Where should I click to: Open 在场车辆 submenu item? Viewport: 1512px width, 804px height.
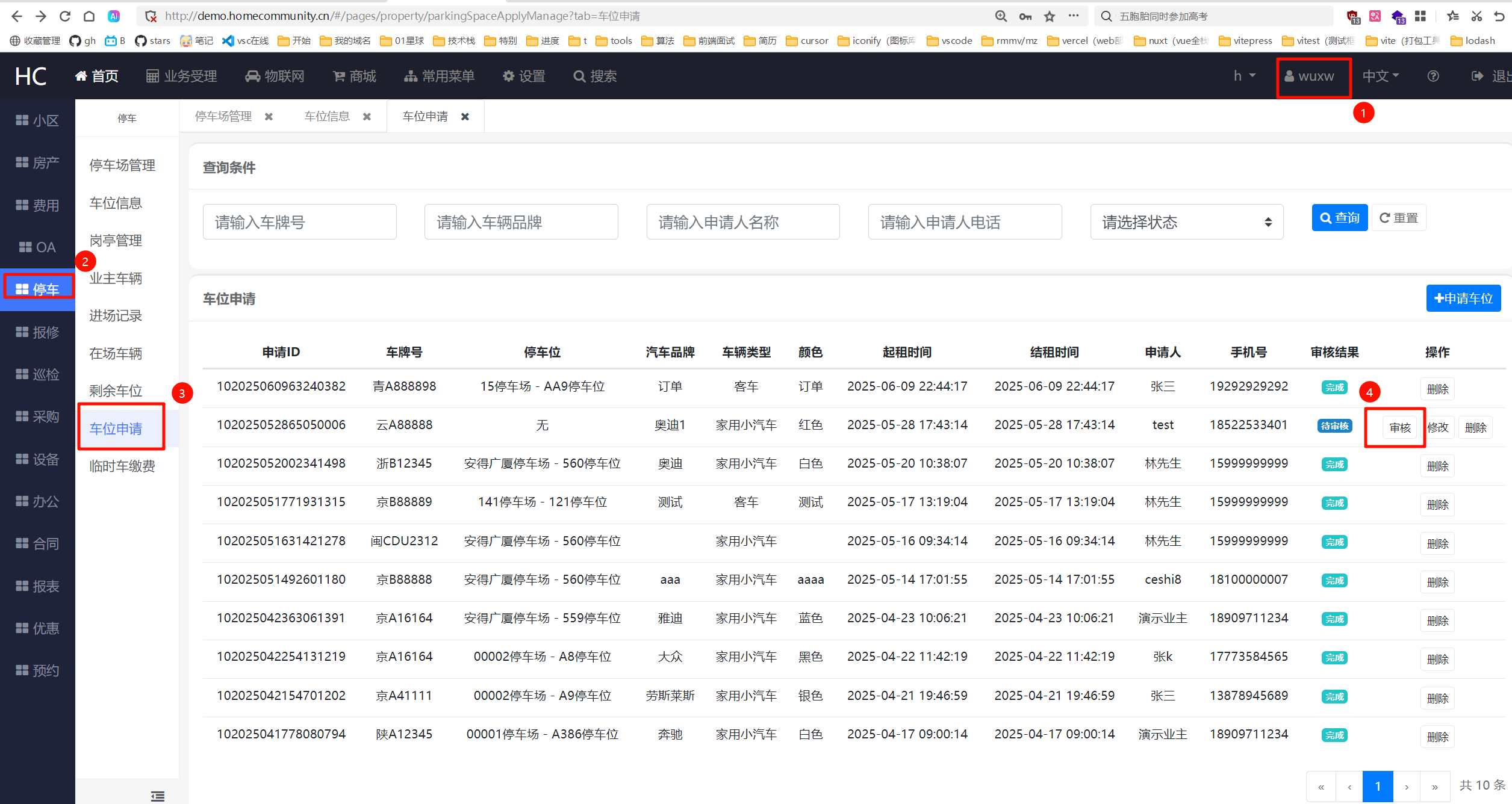[x=116, y=353]
